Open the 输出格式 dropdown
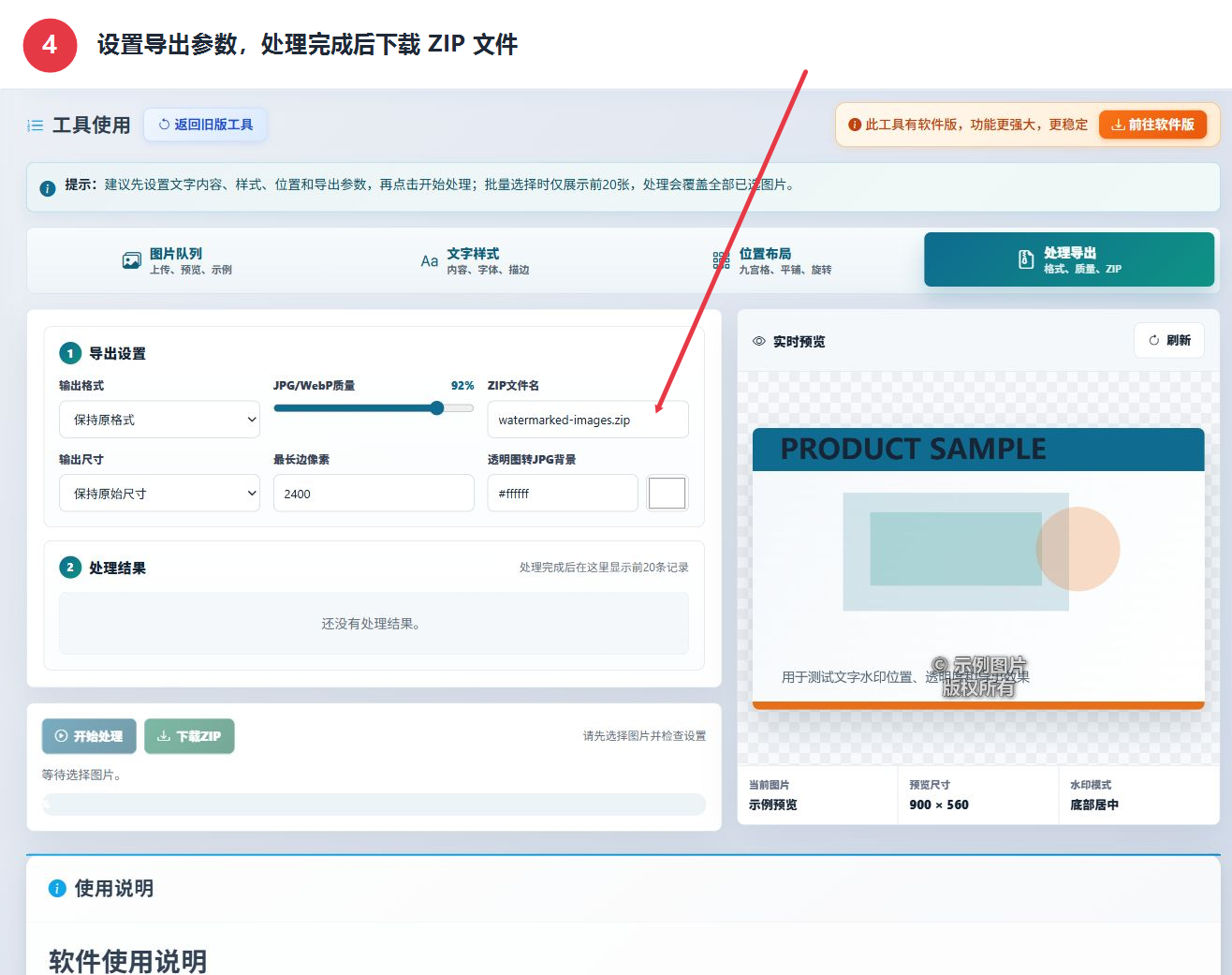This screenshot has height=975, width=1232. point(159,420)
